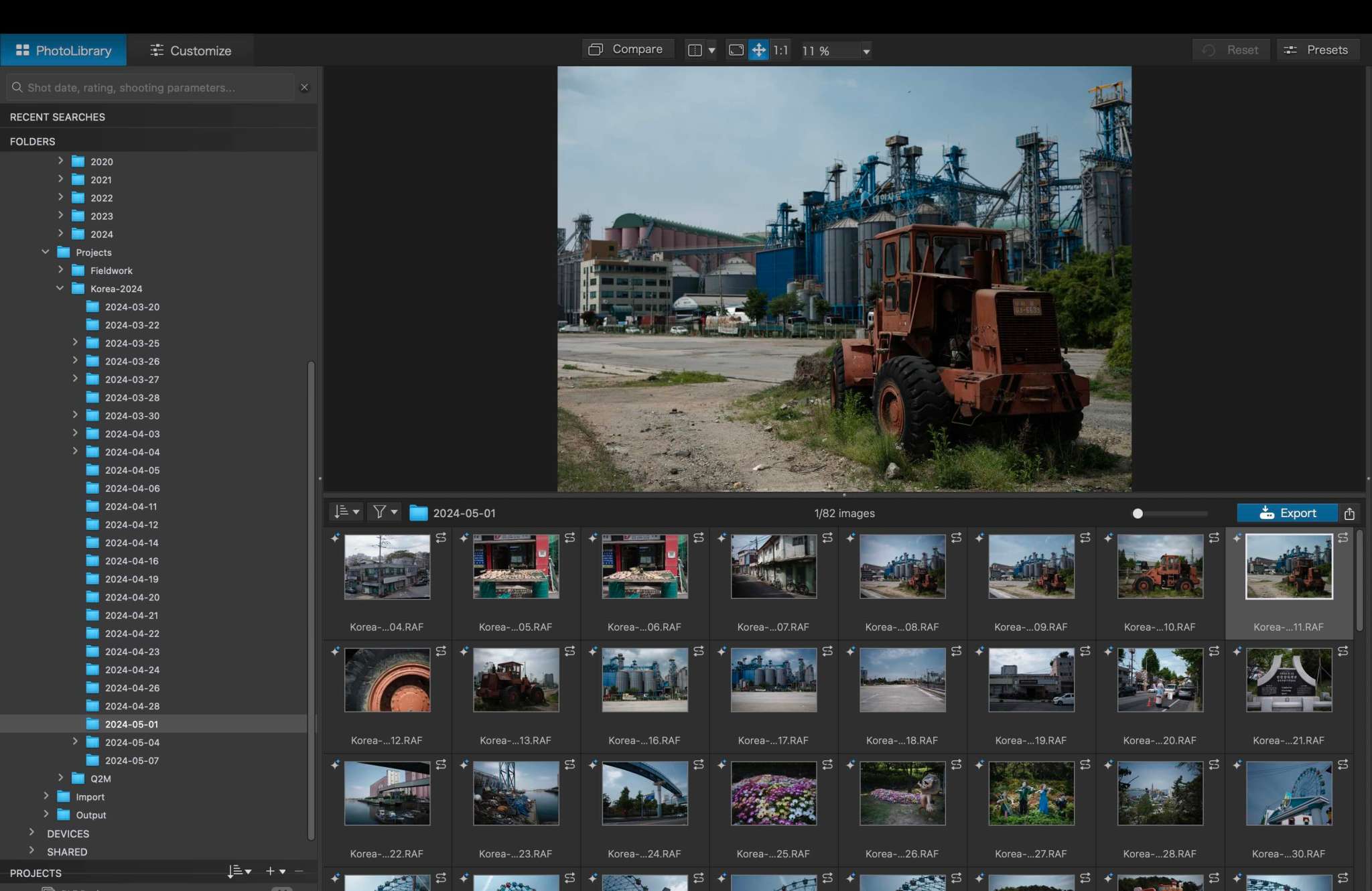
Task: Click the 1:1 zoom icon
Action: [780, 50]
